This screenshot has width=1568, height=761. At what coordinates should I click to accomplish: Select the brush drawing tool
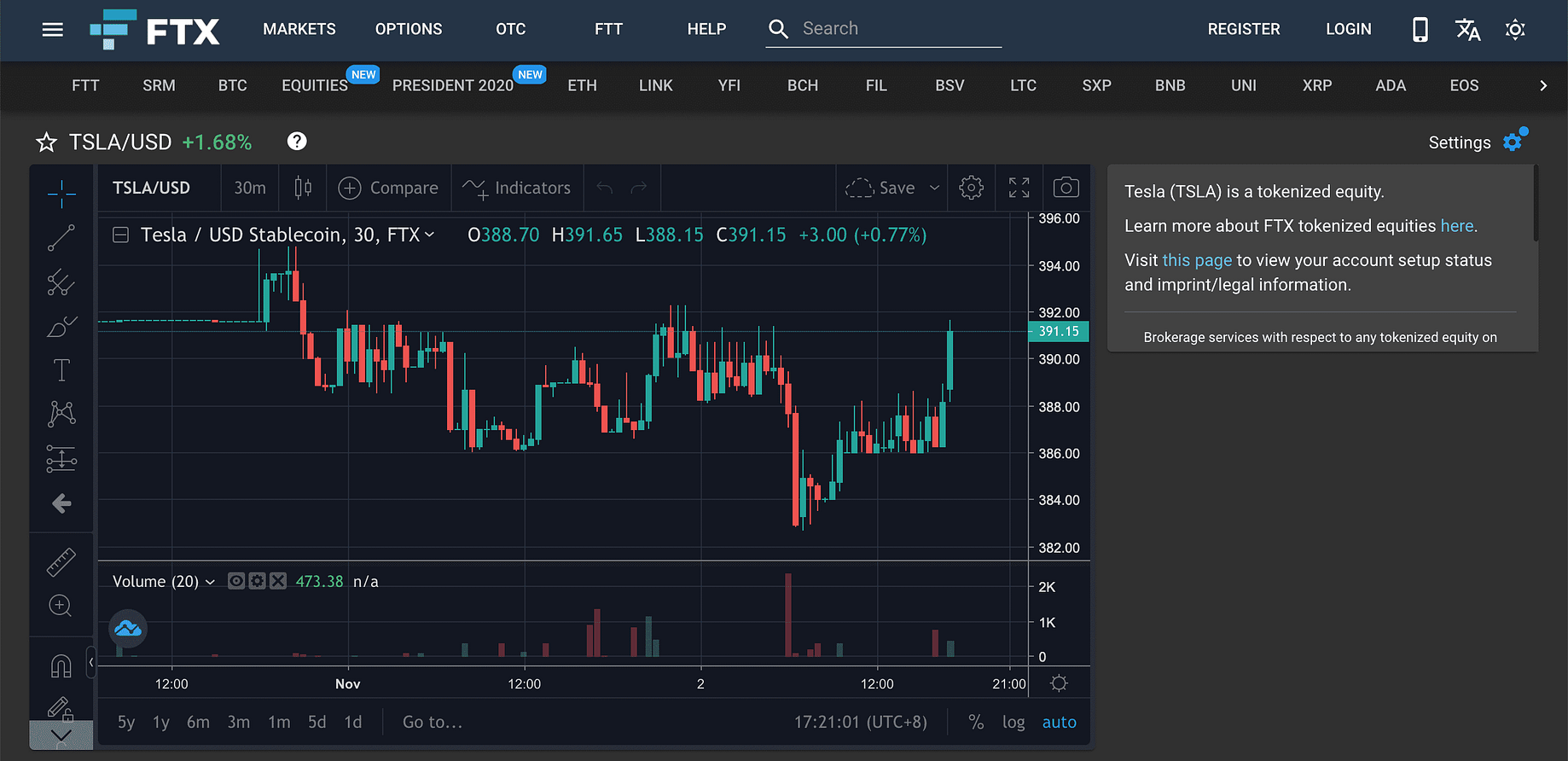pos(61,327)
